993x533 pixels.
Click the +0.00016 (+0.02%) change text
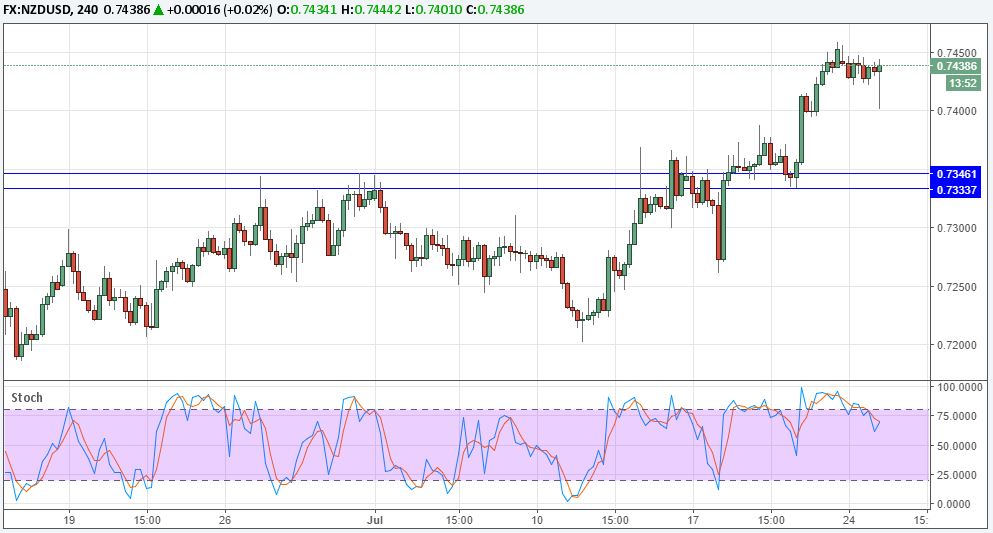pyautogui.click(x=220, y=10)
